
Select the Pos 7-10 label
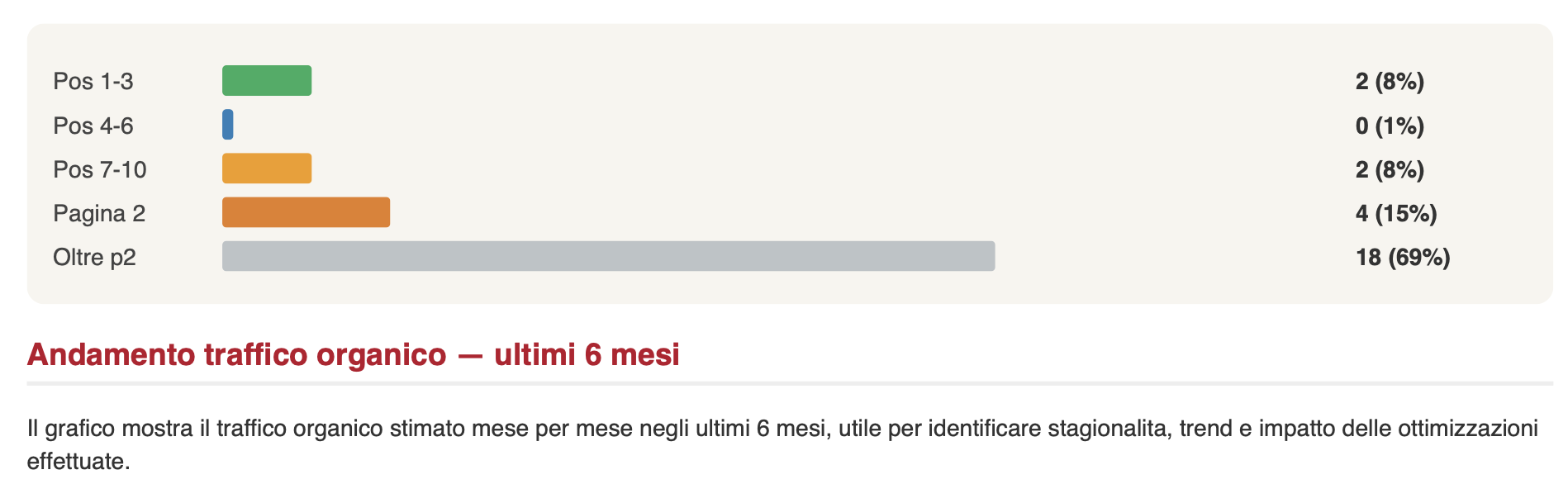[x=100, y=169]
